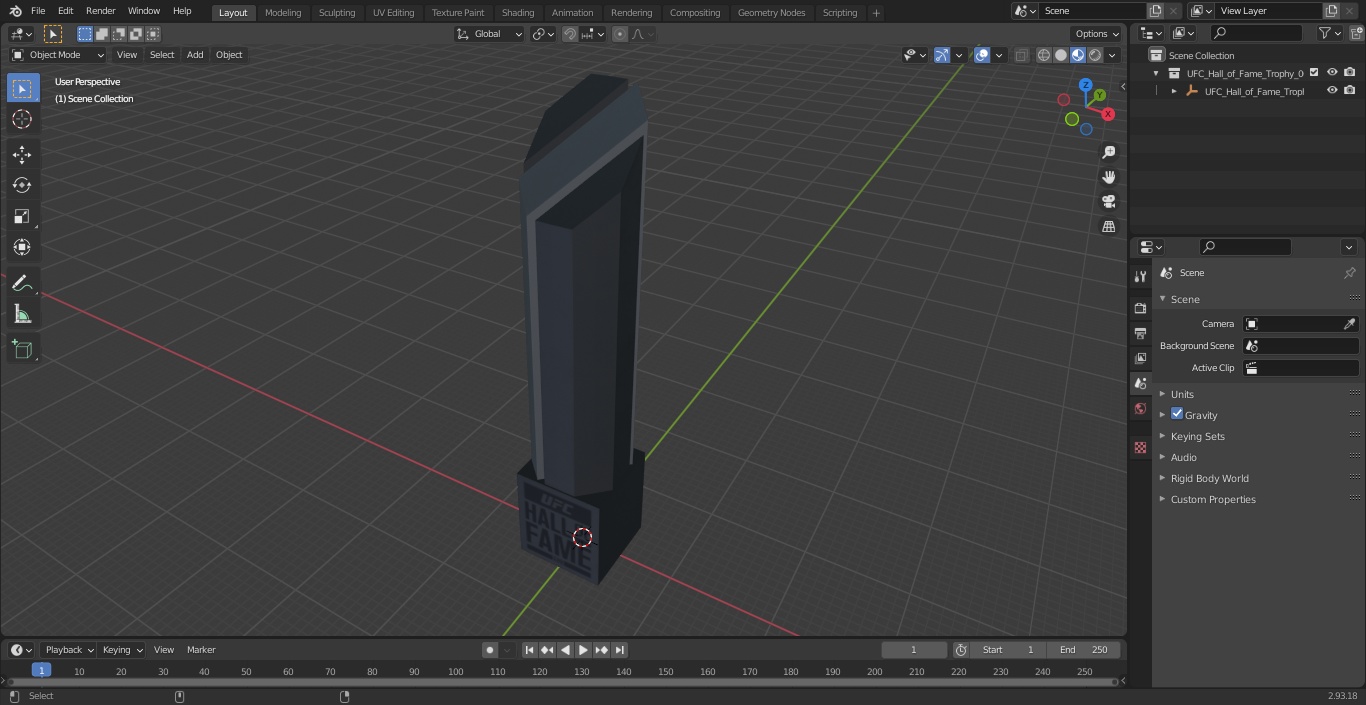Hide UFC_Hall_of_Fame_Trophy_0 collection in viewport

coord(1332,73)
